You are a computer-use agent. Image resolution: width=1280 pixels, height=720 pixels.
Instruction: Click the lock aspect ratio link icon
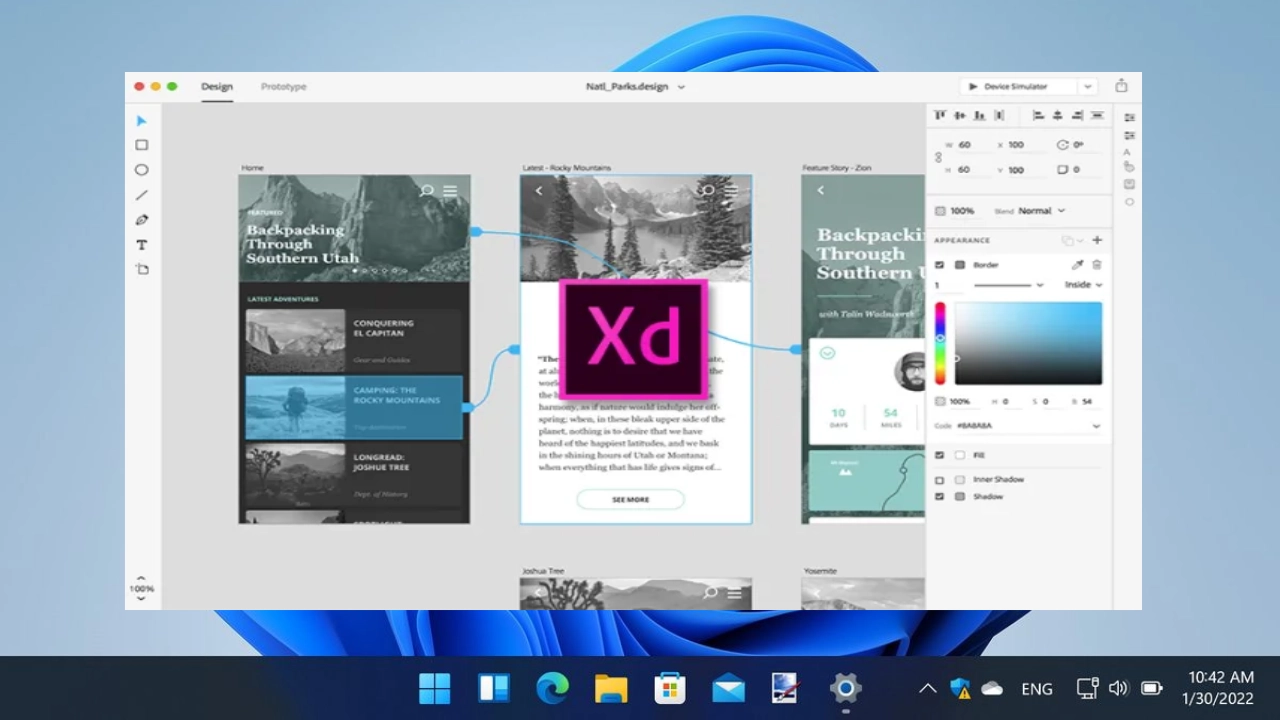point(938,157)
